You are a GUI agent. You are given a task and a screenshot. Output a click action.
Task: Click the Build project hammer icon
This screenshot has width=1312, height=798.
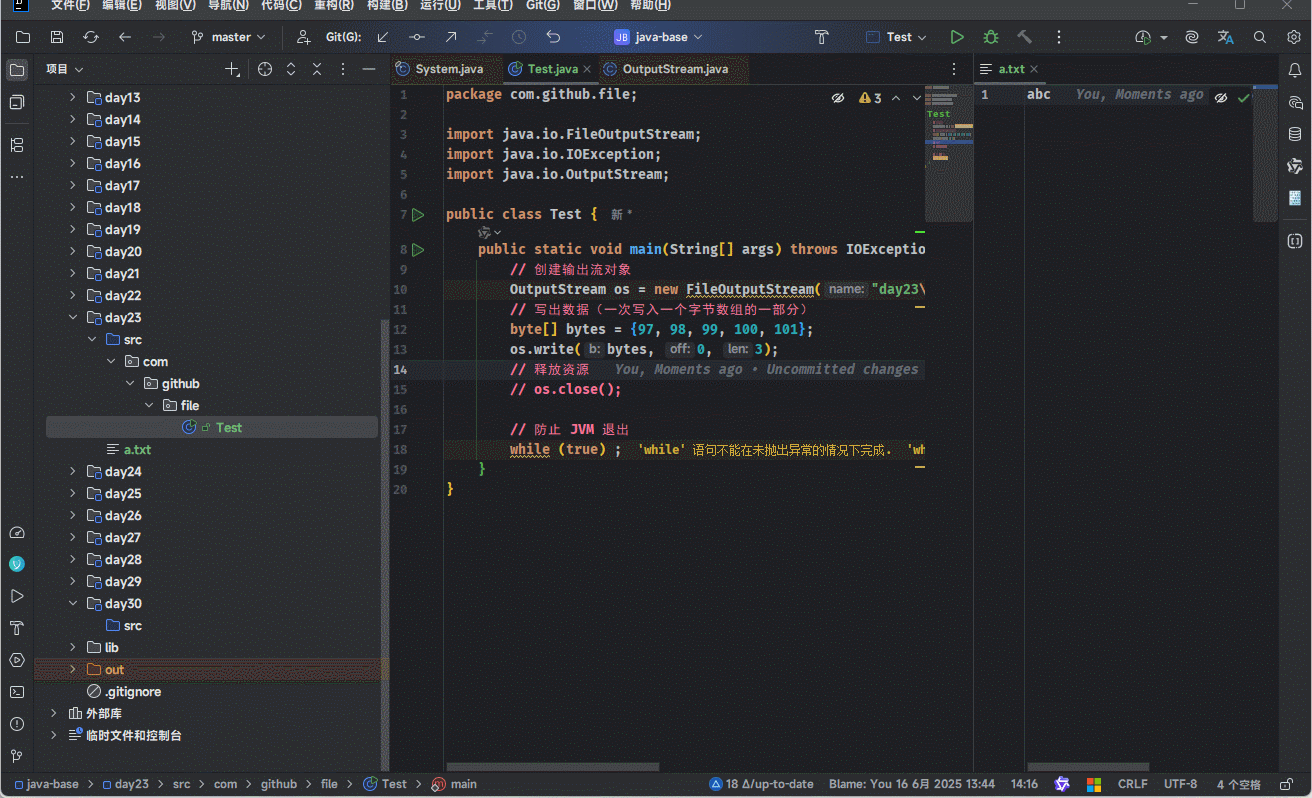pyautogui.click(x=1024, y=37)
